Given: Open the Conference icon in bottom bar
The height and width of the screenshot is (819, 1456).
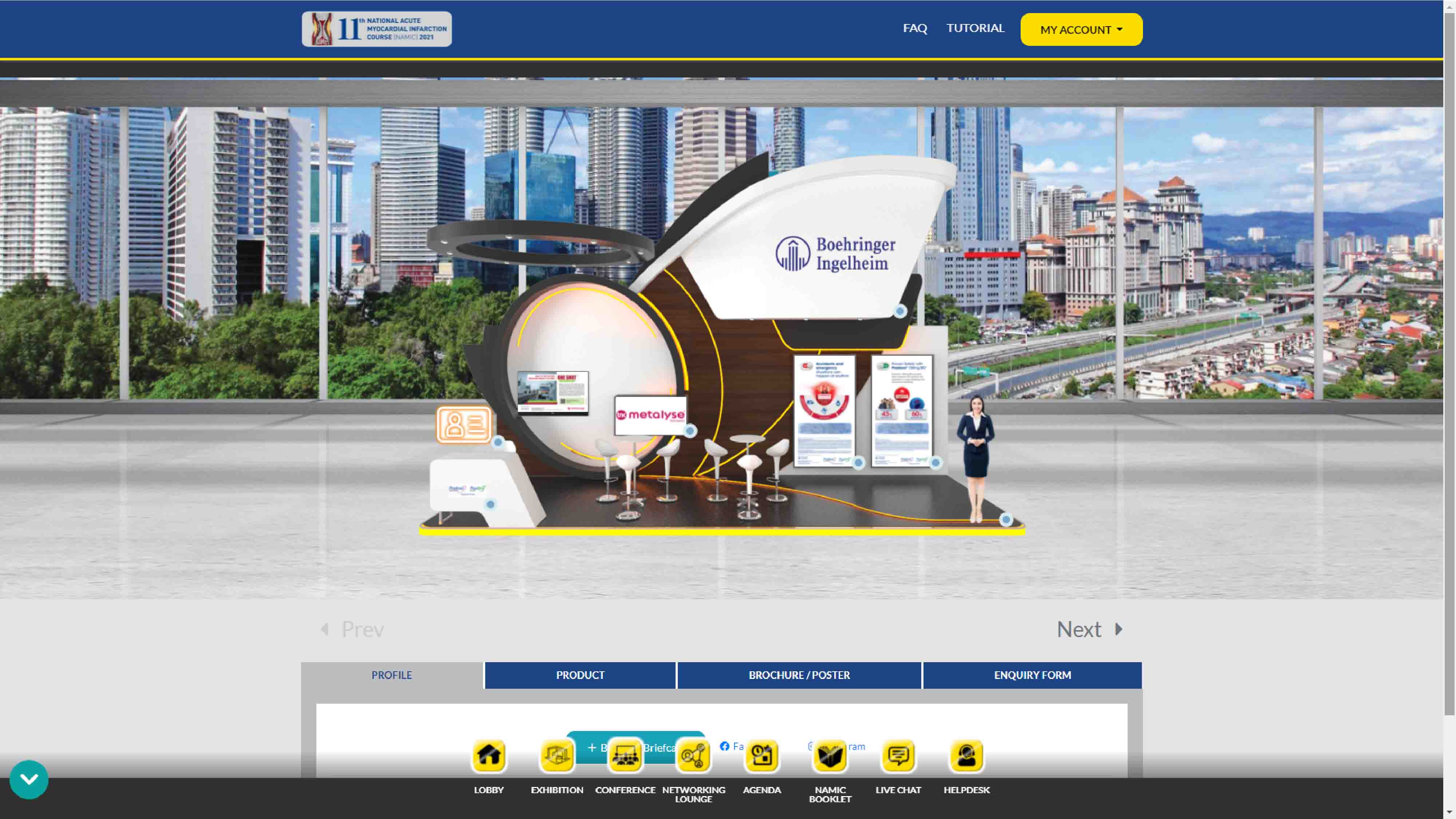Looking at the screenshot, I should pyautogui.click(x=625, y=755).
